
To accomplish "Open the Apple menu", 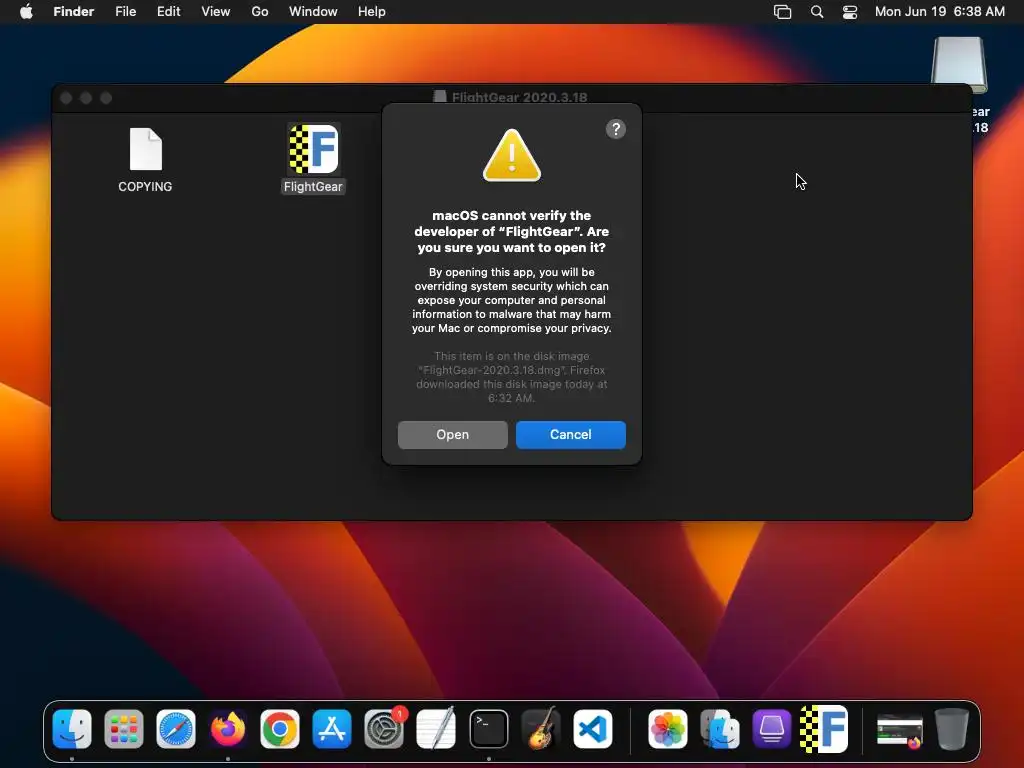I will click(26, 12).
